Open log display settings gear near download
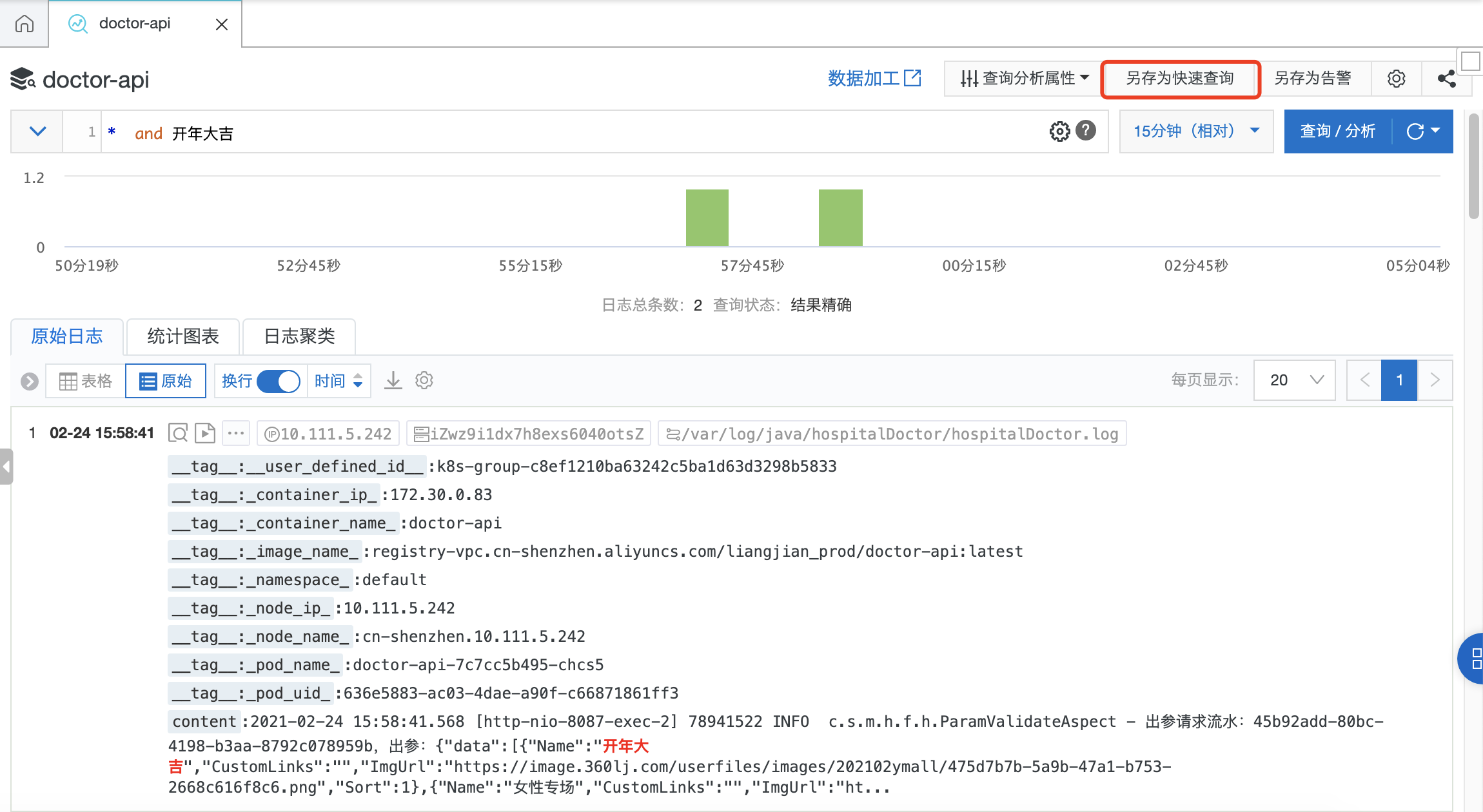 point(424,380)
